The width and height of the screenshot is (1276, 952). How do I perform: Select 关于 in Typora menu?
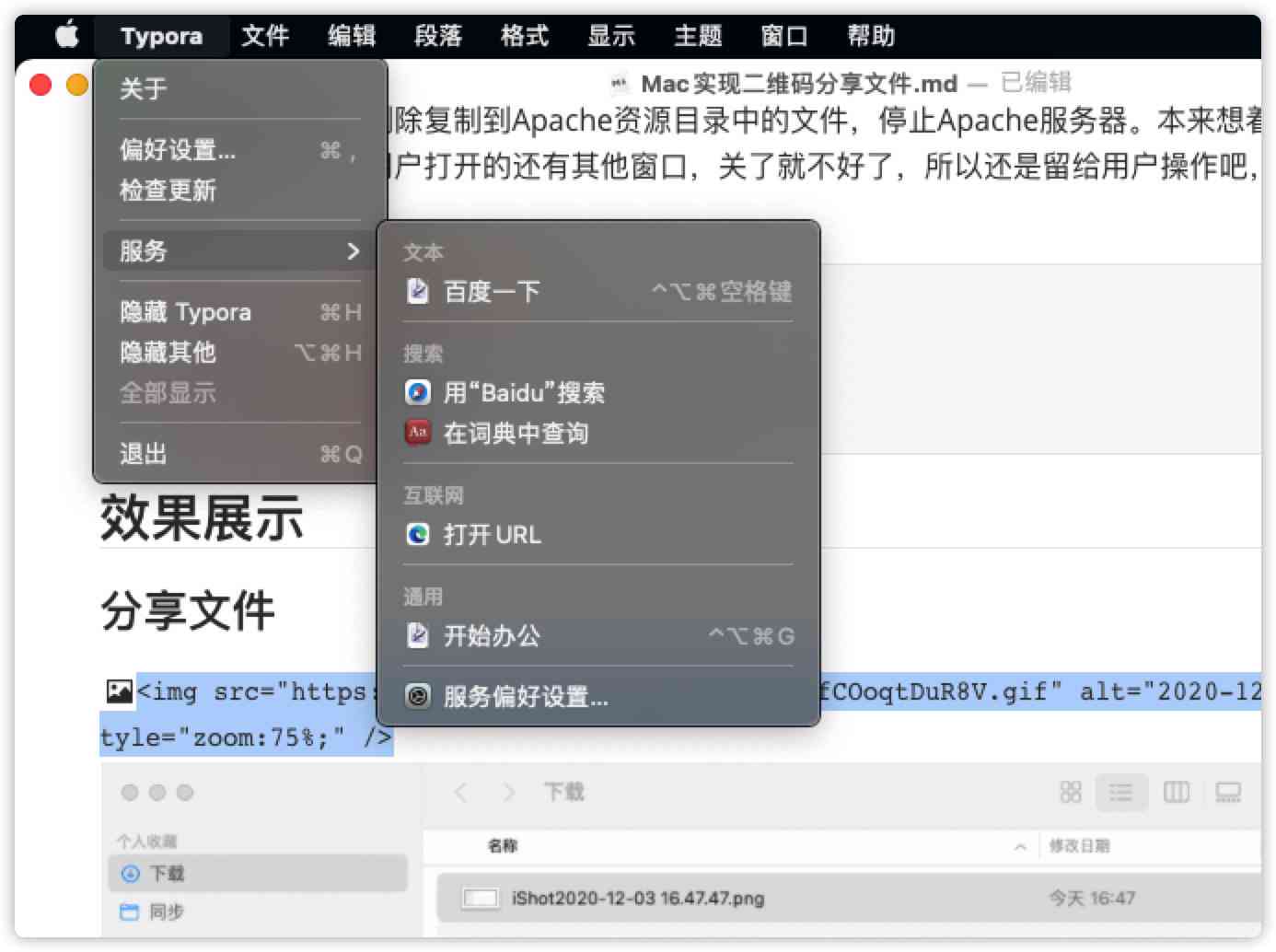(x=239, y=88)
